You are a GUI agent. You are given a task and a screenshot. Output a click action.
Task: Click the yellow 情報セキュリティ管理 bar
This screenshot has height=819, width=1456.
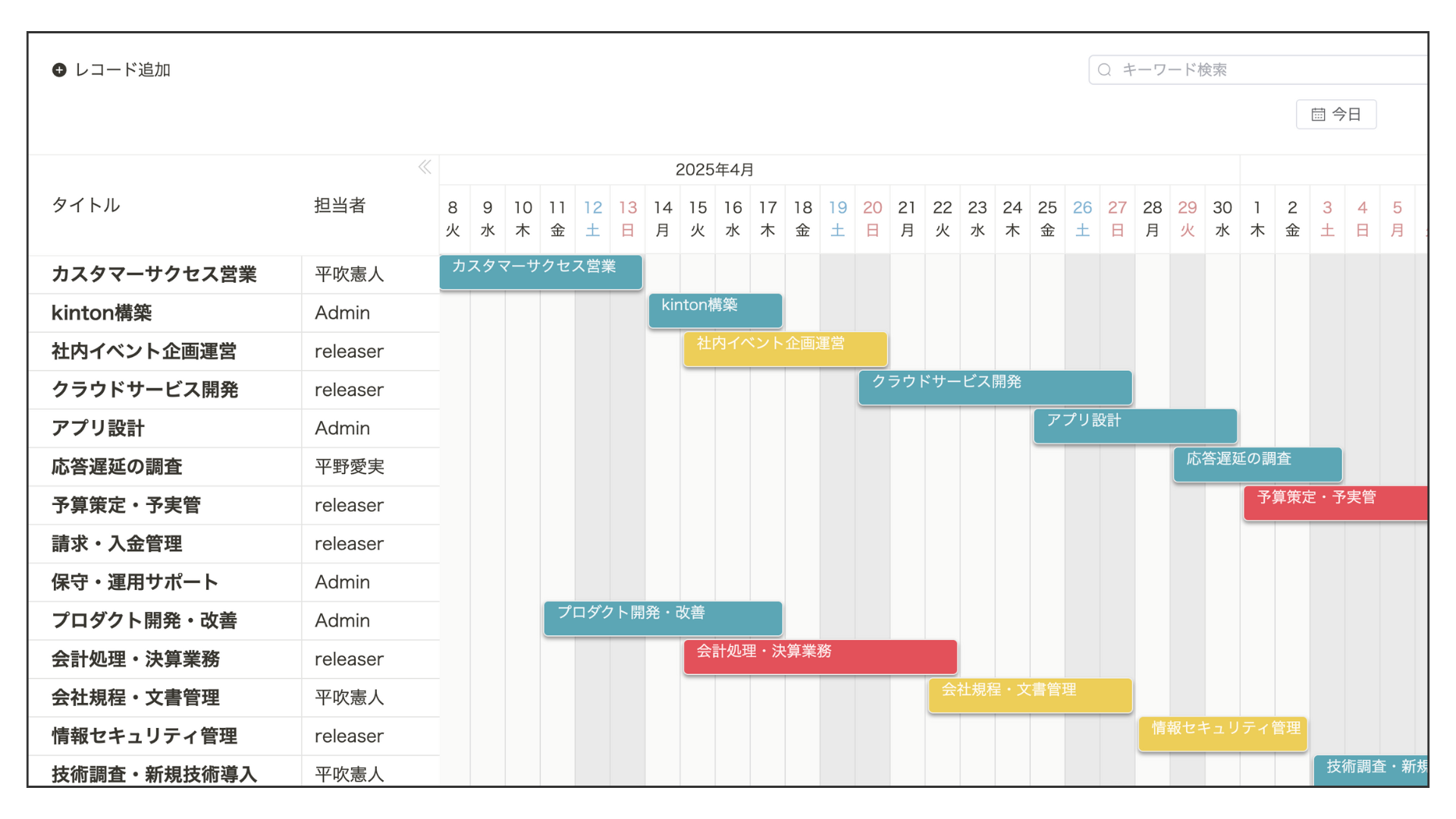[x=1222, y=734]
